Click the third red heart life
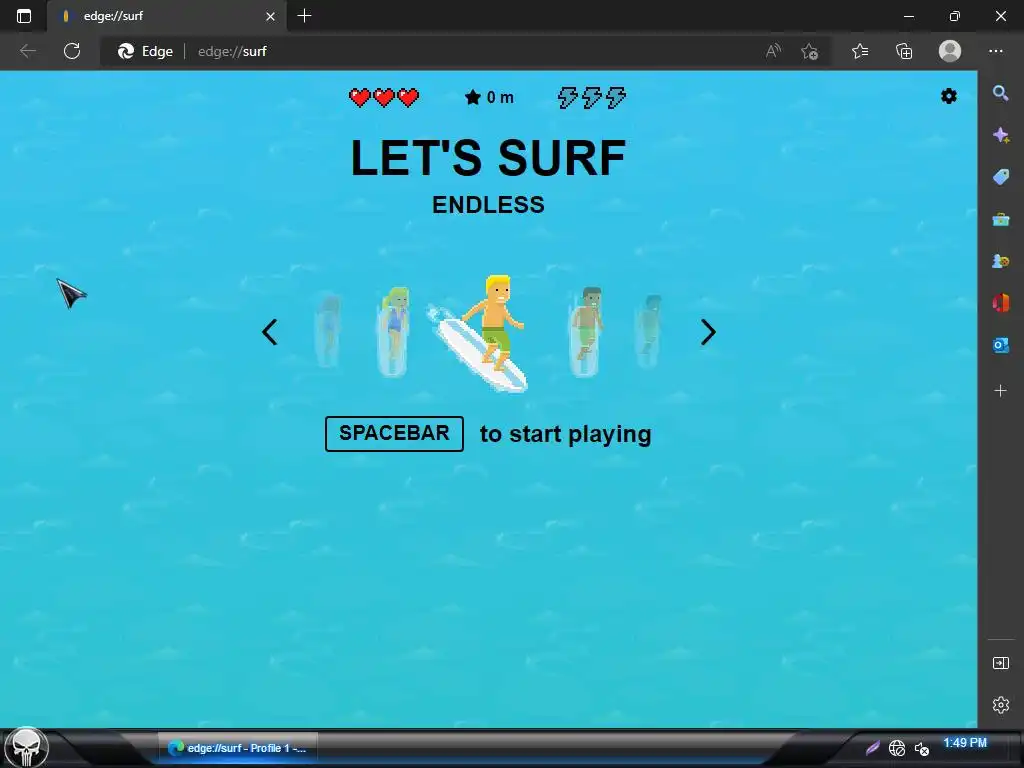This screenshot has width=1024, height=768. pos(408,98)
